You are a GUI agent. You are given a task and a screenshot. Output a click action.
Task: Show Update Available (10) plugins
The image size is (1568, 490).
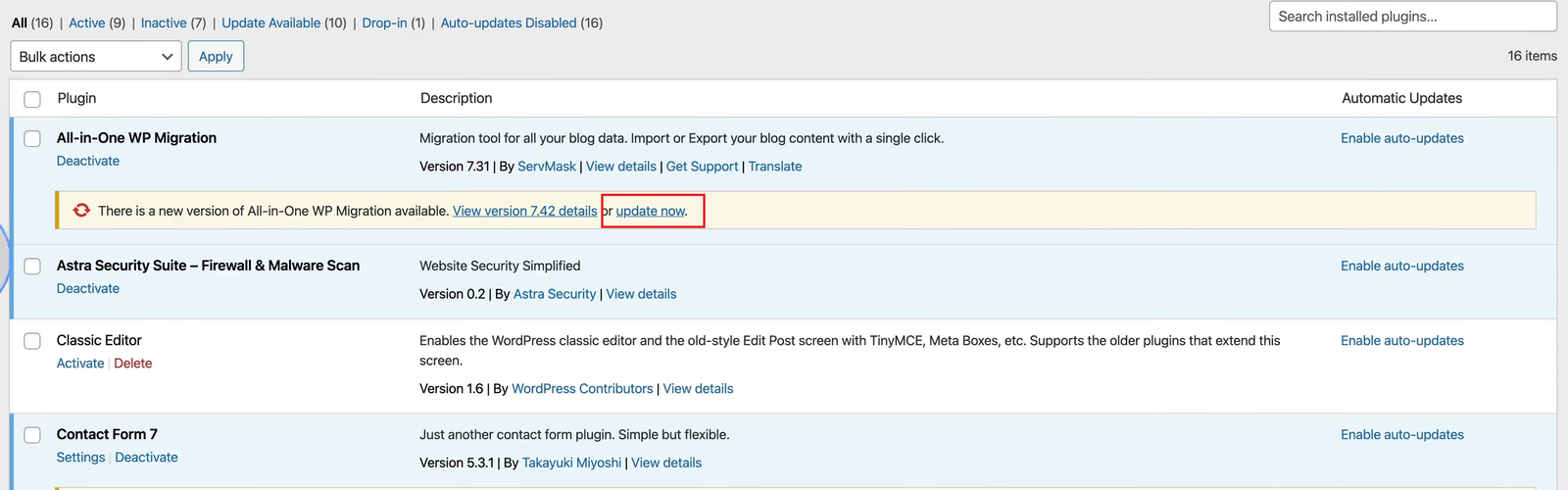point(284,23)
